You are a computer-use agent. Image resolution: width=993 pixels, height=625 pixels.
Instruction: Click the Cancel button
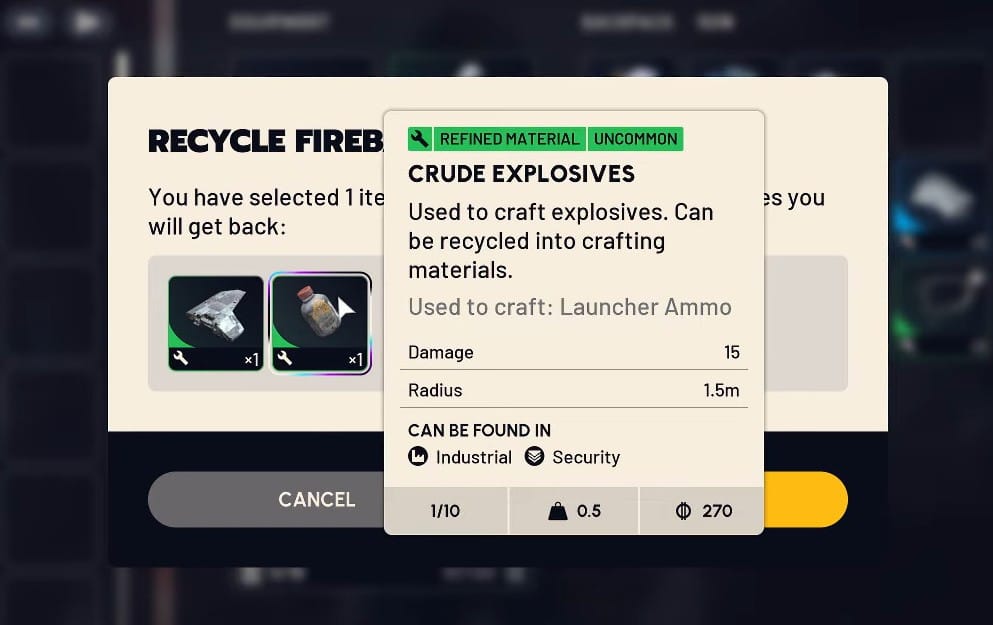pyautogui.click(x=266, y=499)
